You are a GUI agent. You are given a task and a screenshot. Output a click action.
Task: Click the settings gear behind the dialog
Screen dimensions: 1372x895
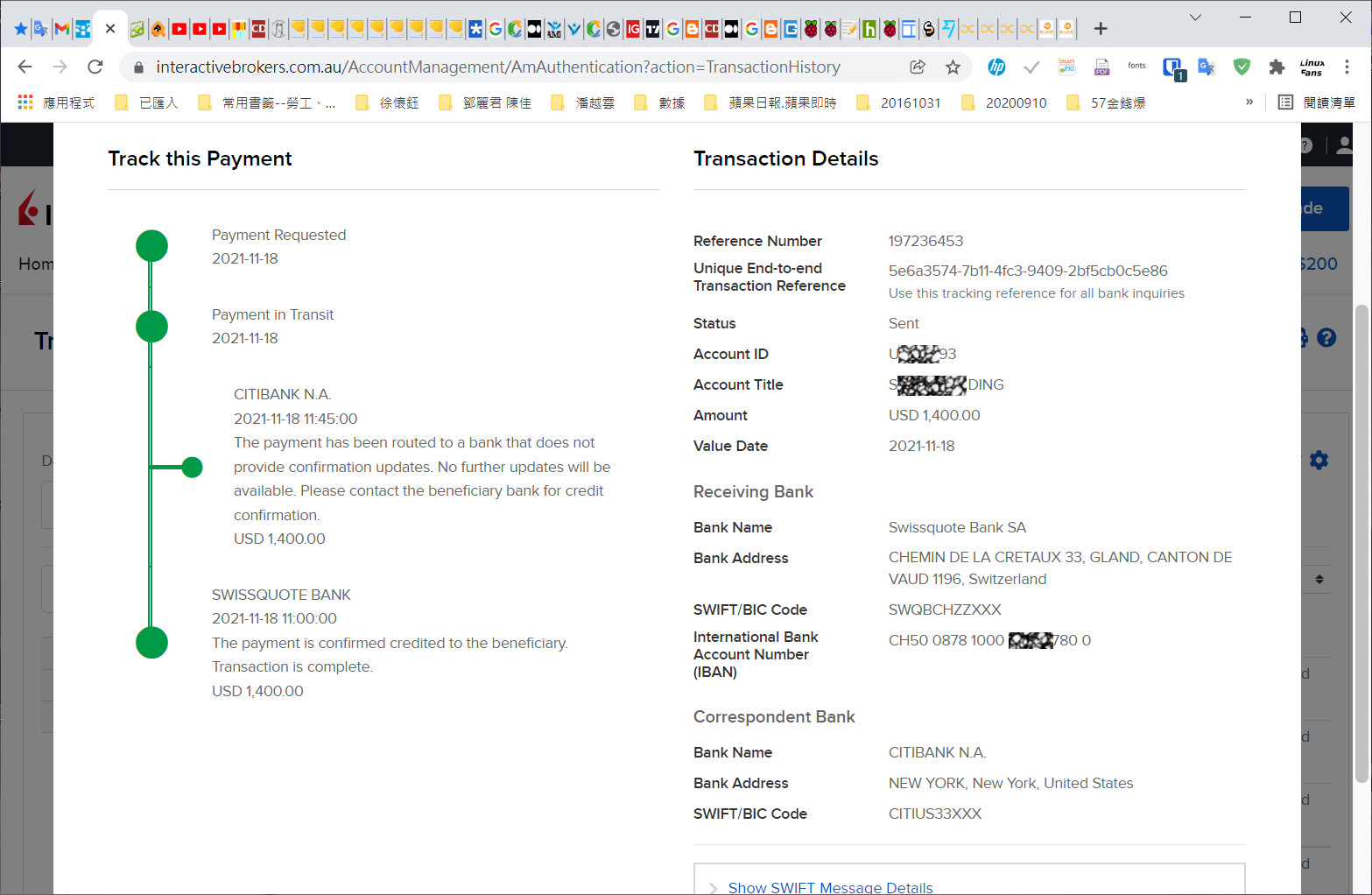pyautogui.click(x=1319, y=460)
